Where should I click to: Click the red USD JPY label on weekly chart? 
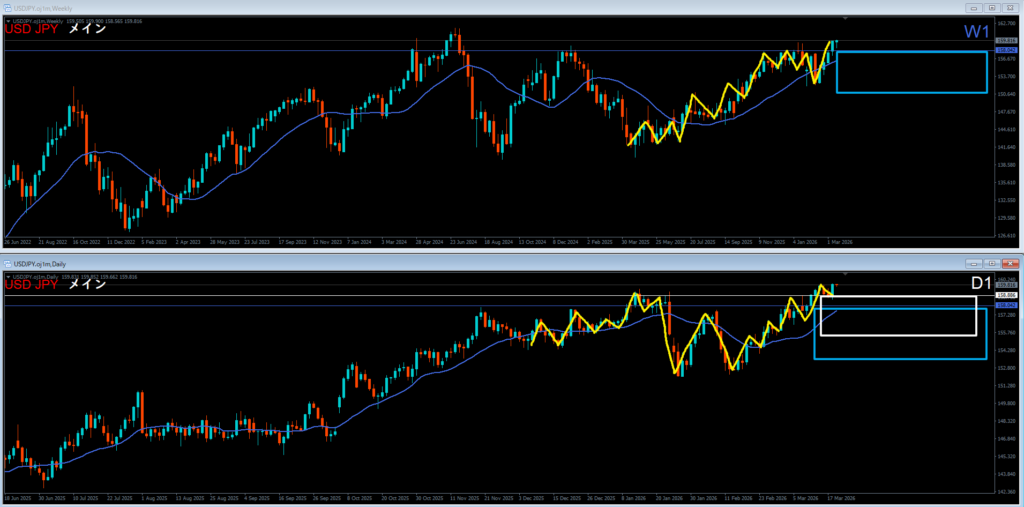click(x=32, y=30)
